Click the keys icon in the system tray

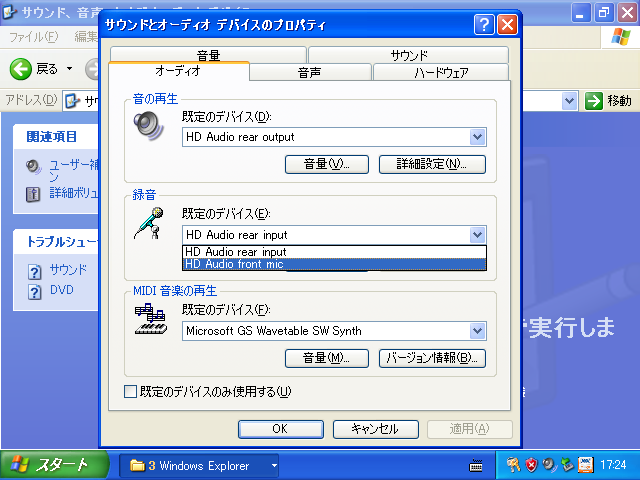coord(512,465)
